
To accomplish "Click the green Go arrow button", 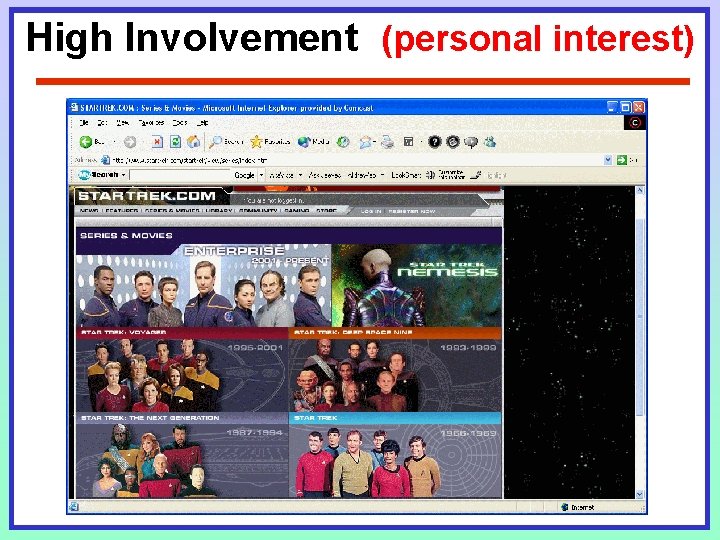I will pyautogui.click(x=622, y=160).
